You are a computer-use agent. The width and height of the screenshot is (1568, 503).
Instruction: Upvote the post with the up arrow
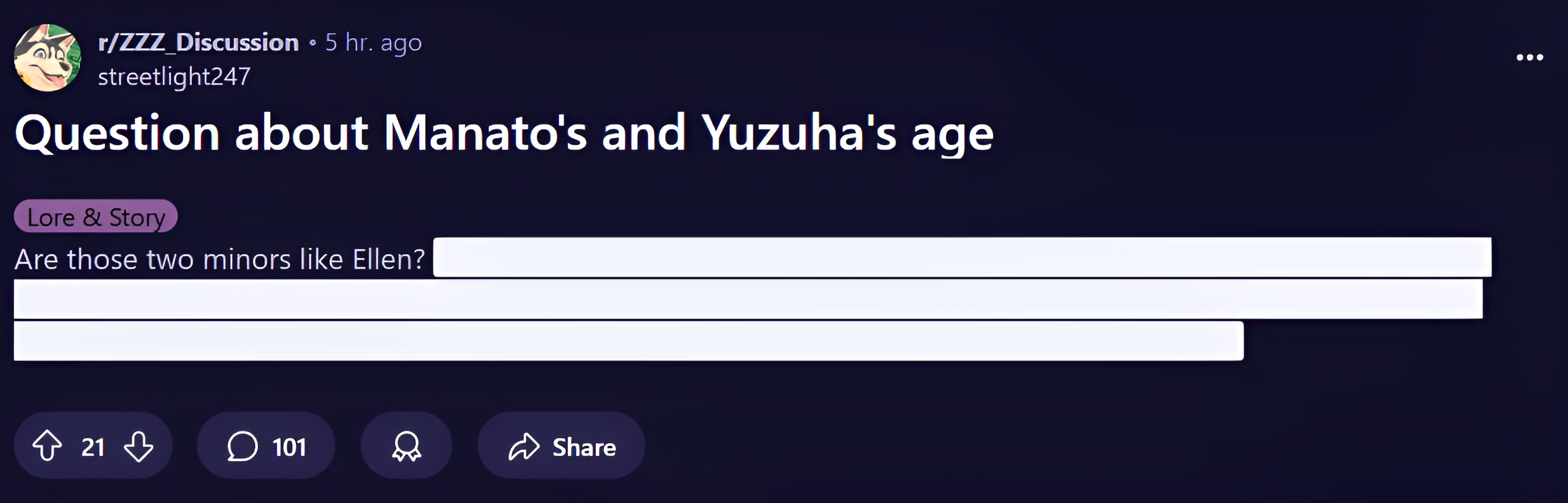tap(47, 446)
